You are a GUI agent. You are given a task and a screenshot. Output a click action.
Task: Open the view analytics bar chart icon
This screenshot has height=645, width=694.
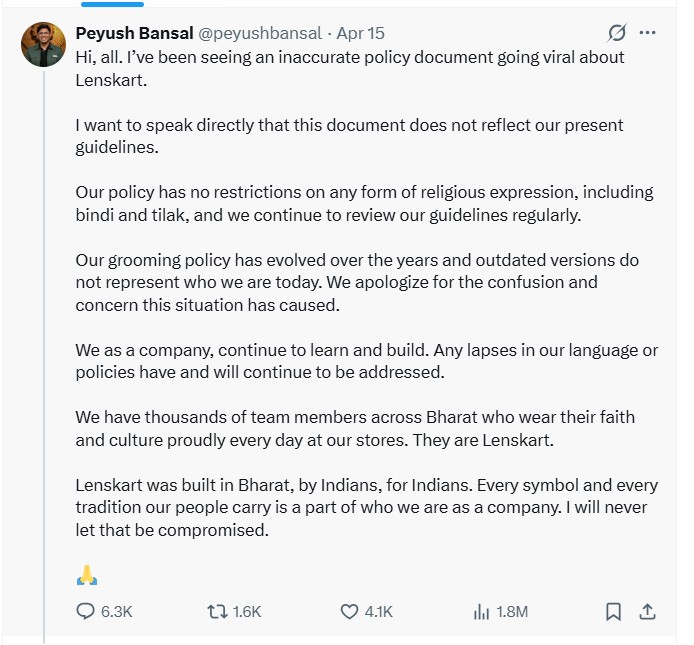[480, 611]
